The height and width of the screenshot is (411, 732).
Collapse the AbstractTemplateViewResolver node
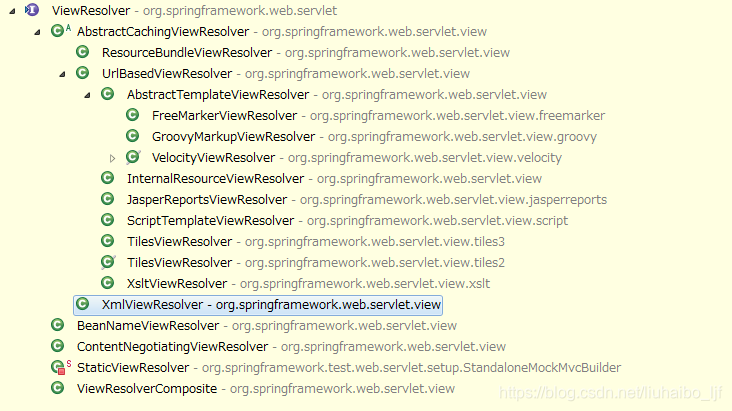pos(87,95)
